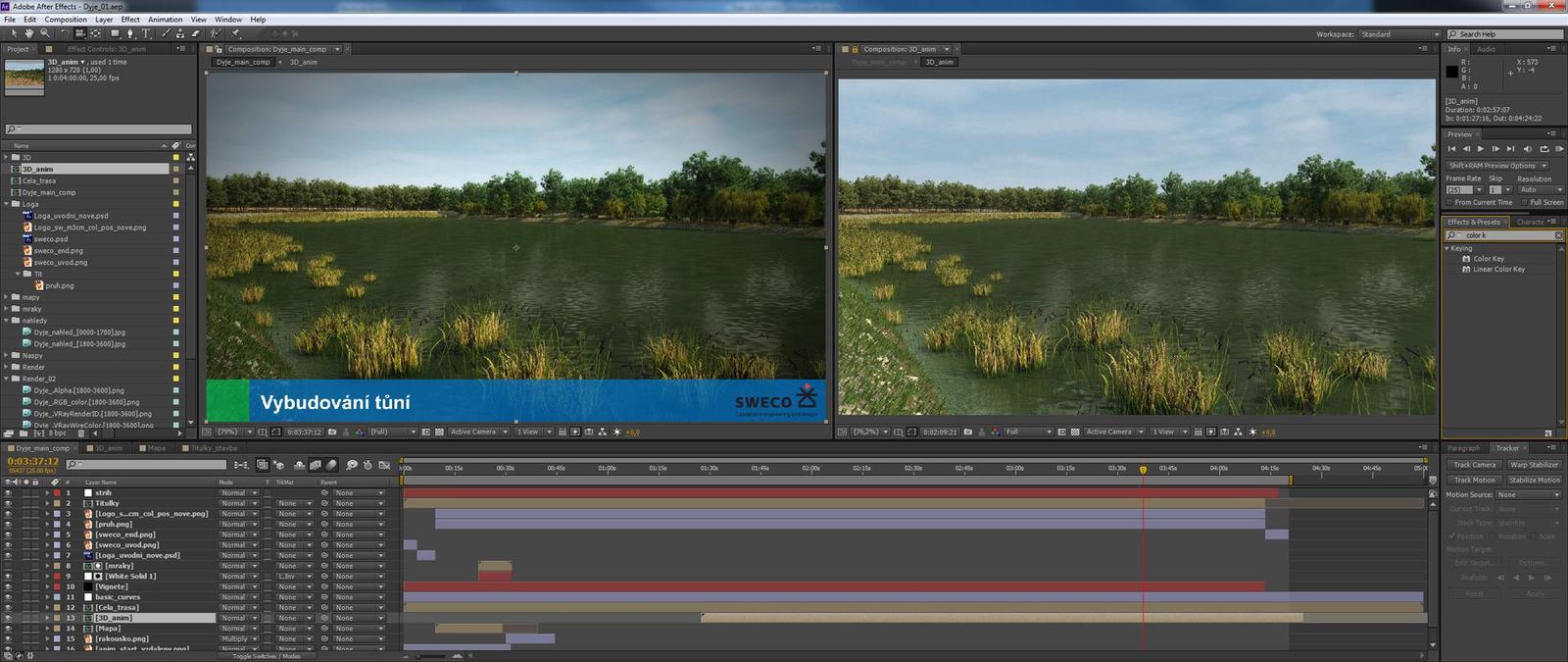The image size is (1568, 662).
Task: Select the Pen tool in toolbar
Action: pos(130,33)
